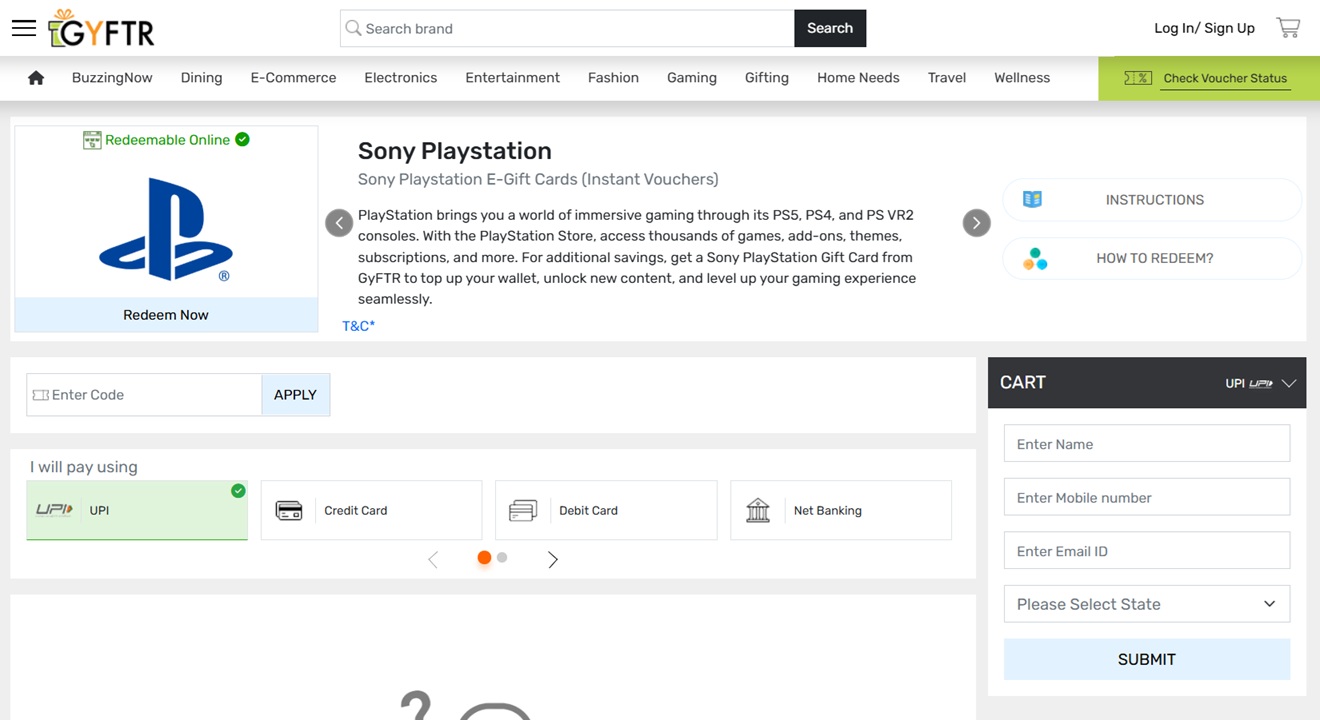This screenshot has width=1320, height=720.
Task: Open the Home Needs category
Action: point(858,78)
